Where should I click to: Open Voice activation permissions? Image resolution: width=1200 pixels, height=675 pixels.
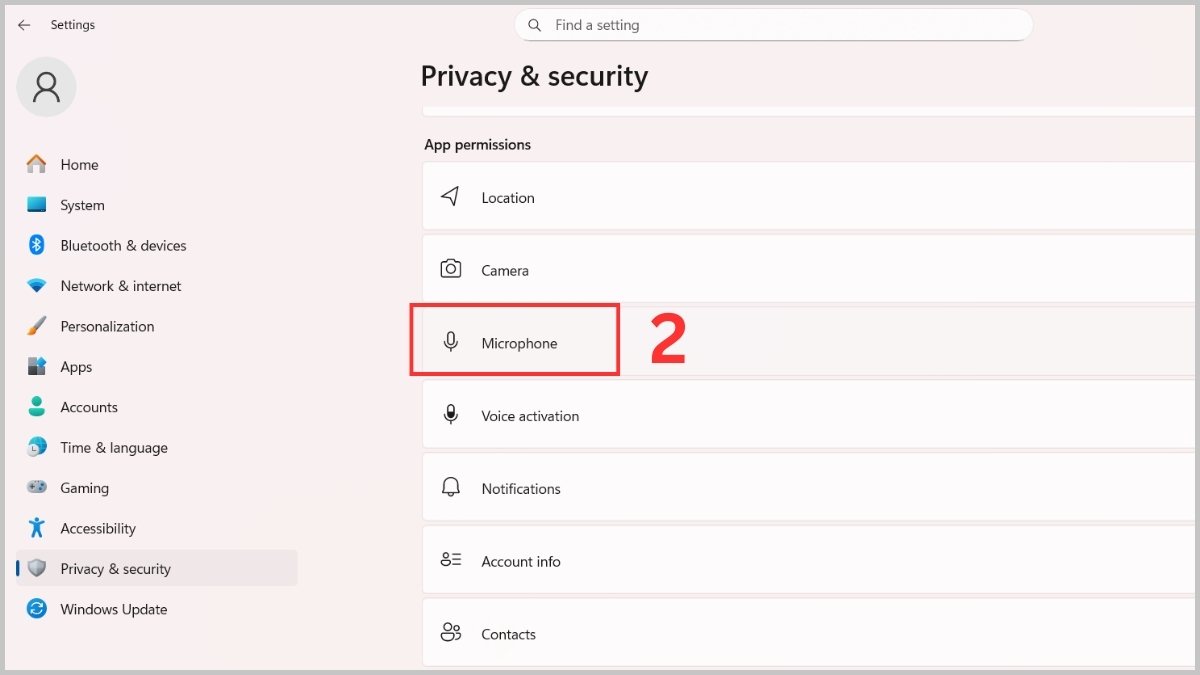click(530, 416)
